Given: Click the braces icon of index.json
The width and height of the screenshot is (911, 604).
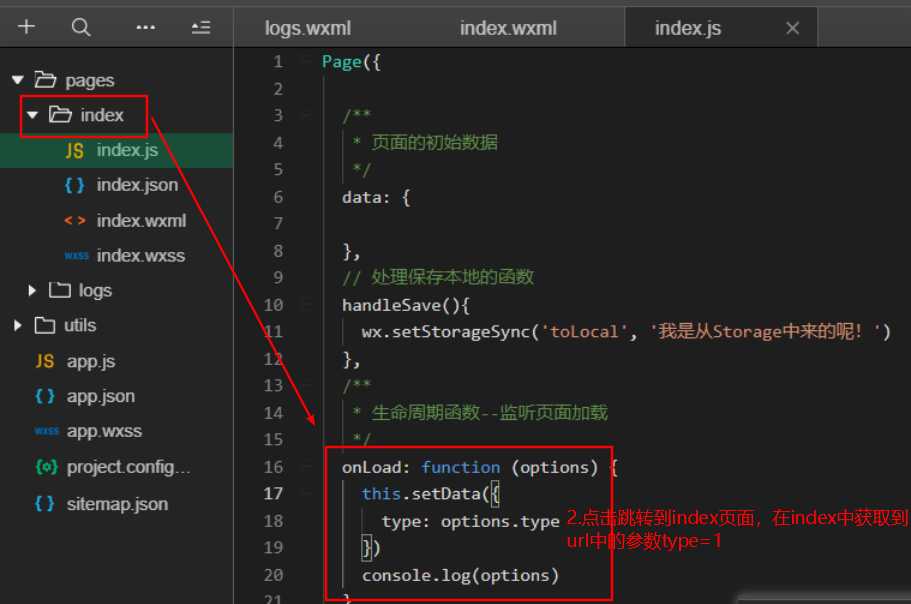Looking at the screenshot, I should 74,185.
